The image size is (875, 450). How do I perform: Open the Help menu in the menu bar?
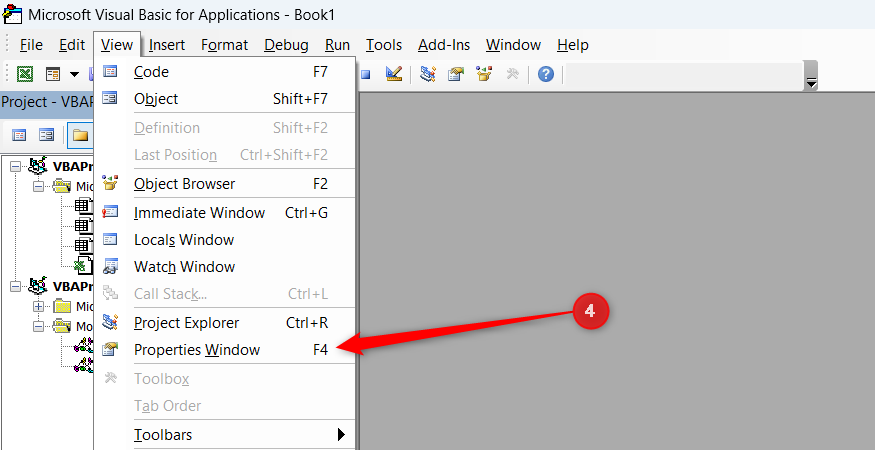[x=573, y=45]
